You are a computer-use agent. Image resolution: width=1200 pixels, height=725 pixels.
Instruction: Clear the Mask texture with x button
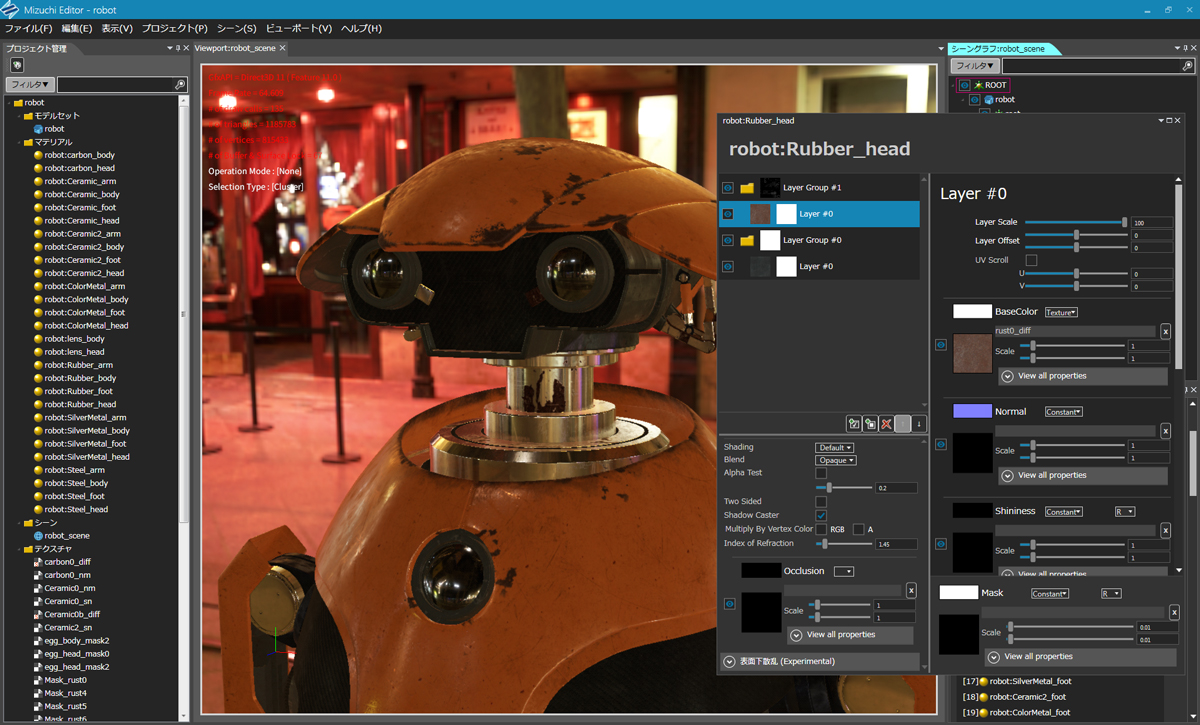point(1173,612)
